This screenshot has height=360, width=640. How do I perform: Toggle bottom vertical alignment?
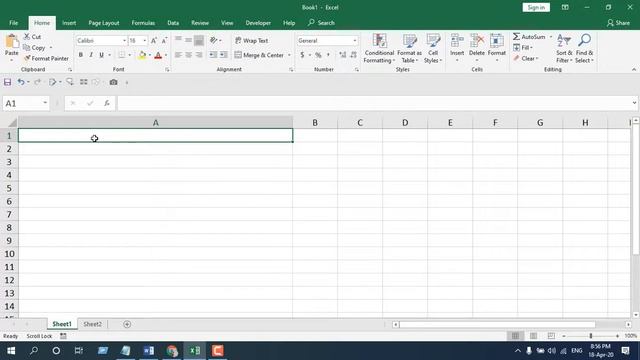click(199, 40)
